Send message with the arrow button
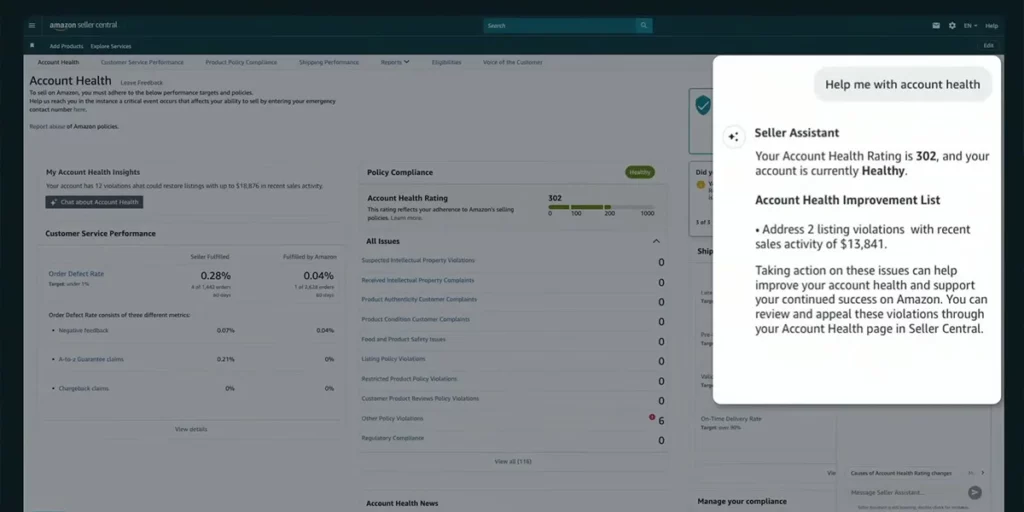Image resolution: width=1024 pixels, height=512 pixels. pos(975,492)
